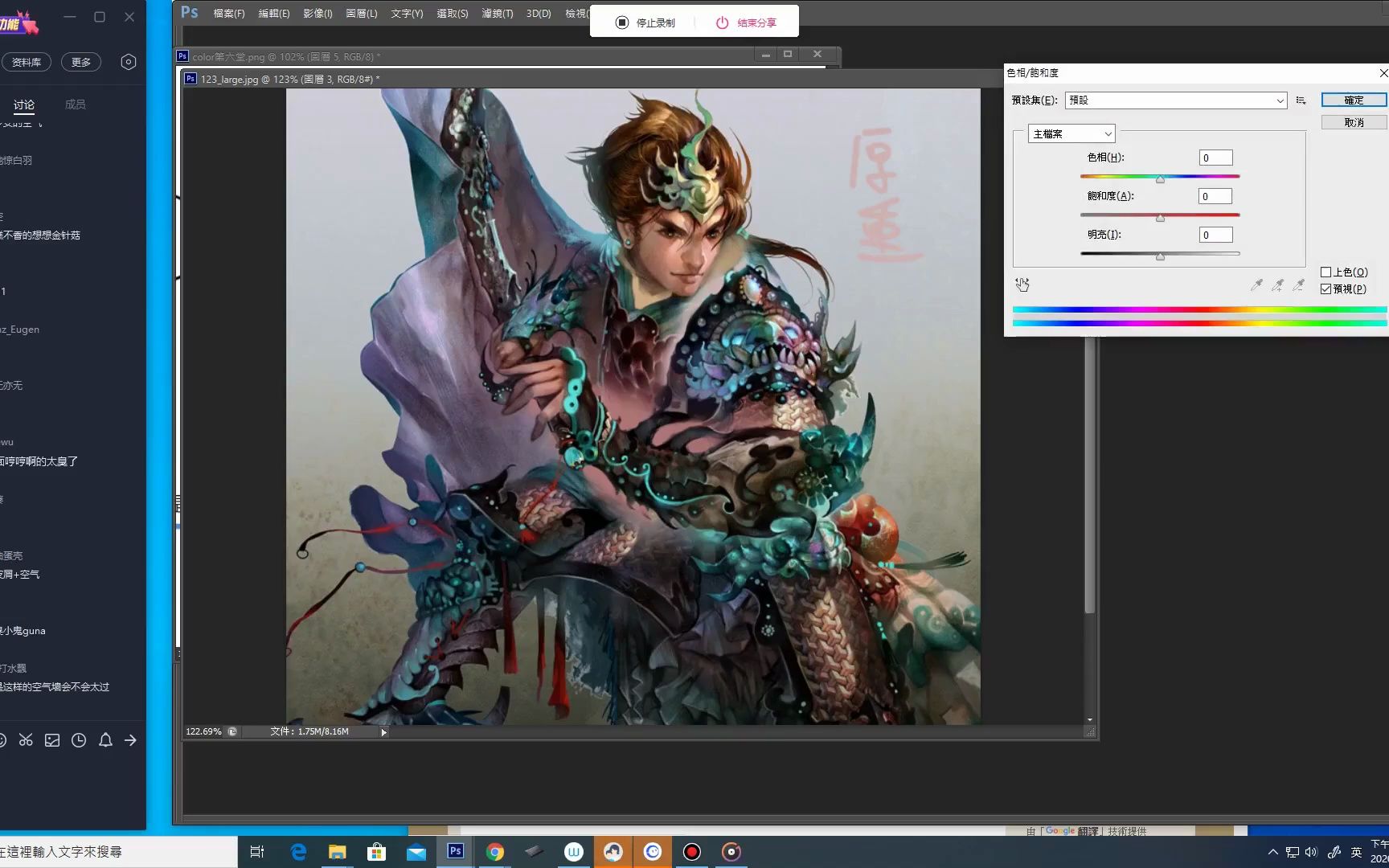Viewport: 1389px width, 868px height.
Task: Click the 明亮(I) value input field
Action: click(x=1215, y=235)
